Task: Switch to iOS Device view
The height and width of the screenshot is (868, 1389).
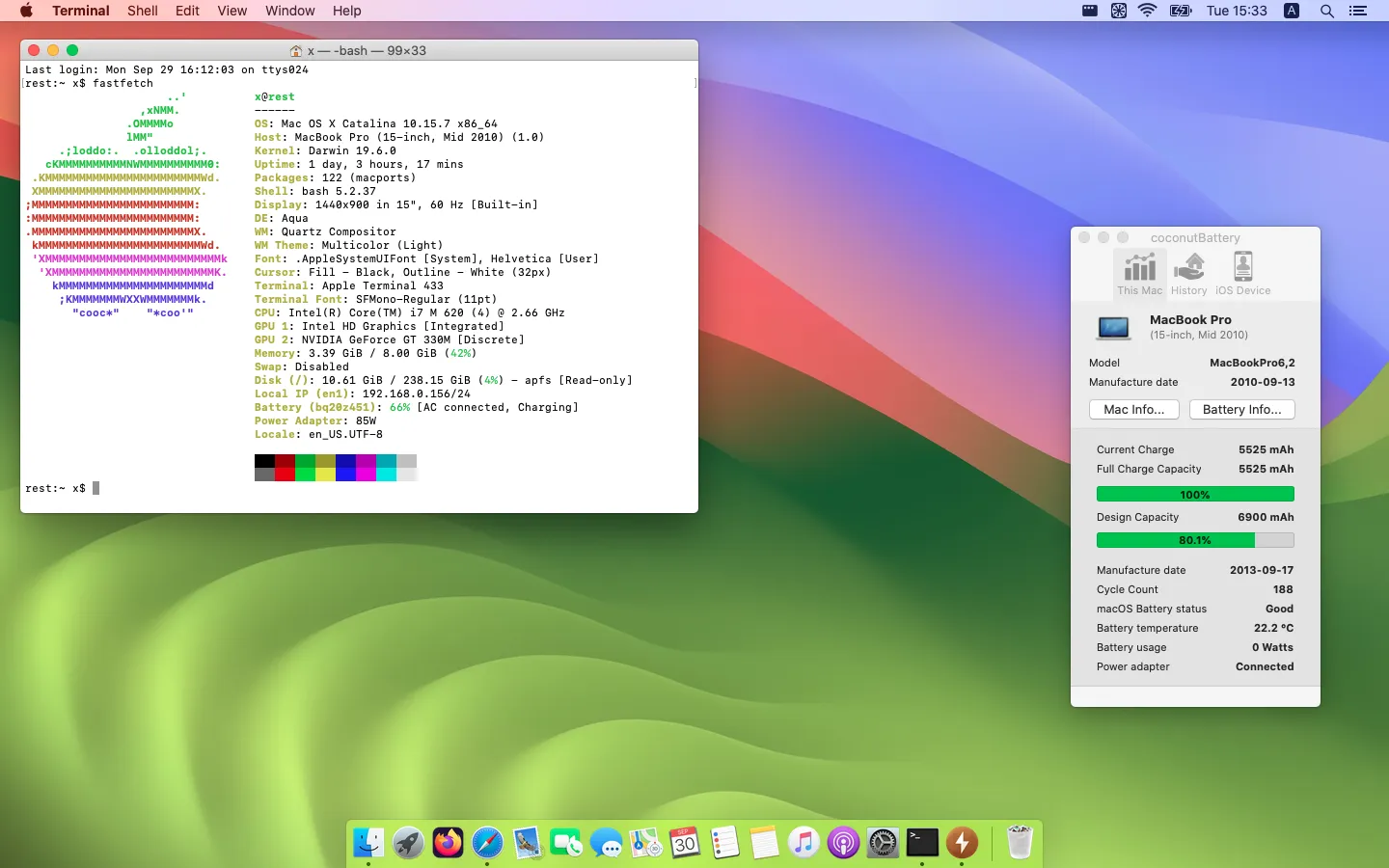Action: [1242, 273]
